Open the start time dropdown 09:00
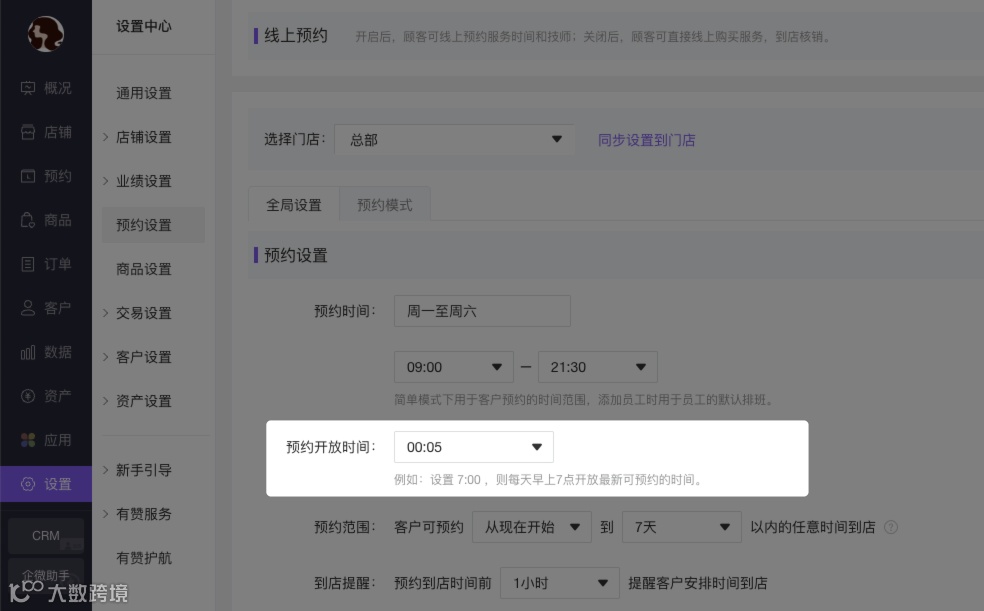 tap(454, 367)
